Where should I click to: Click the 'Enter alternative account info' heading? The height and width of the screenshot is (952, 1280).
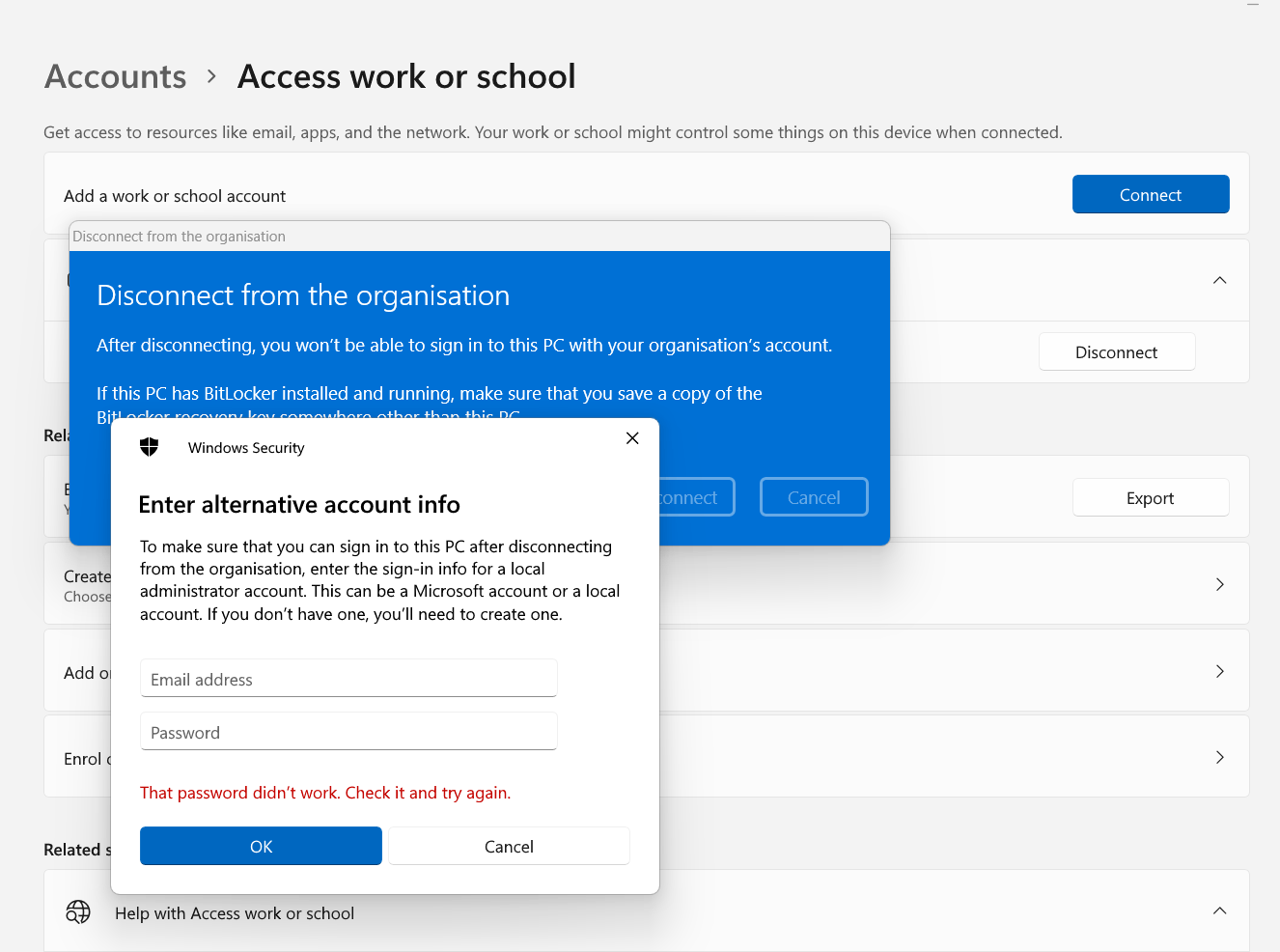tap(299, 505)
